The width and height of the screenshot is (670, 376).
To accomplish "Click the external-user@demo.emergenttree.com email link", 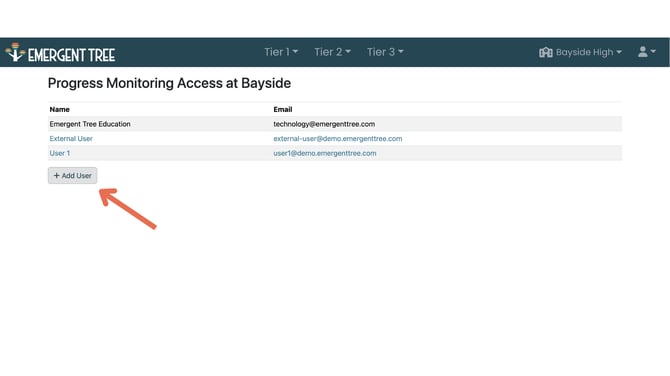I will tap(338, 138).
